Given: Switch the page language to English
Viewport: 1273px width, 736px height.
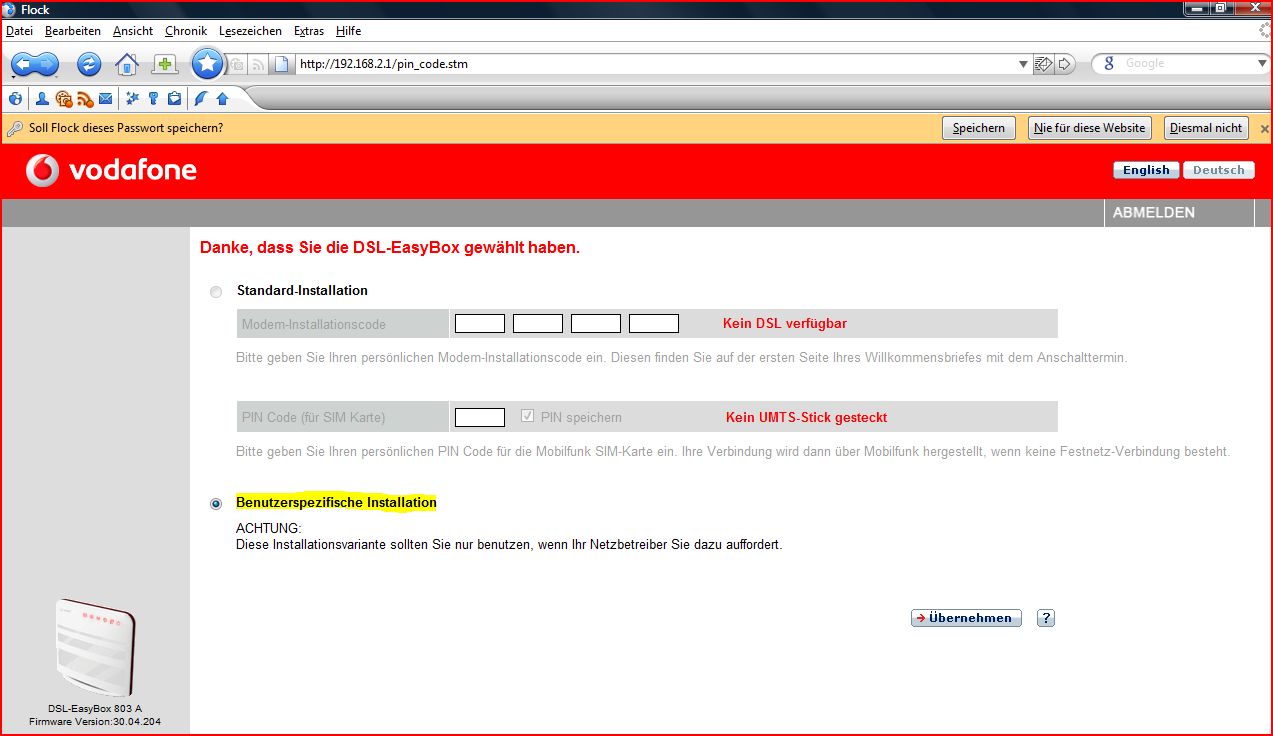Looking at the screenshot, I should (1144, 169).
